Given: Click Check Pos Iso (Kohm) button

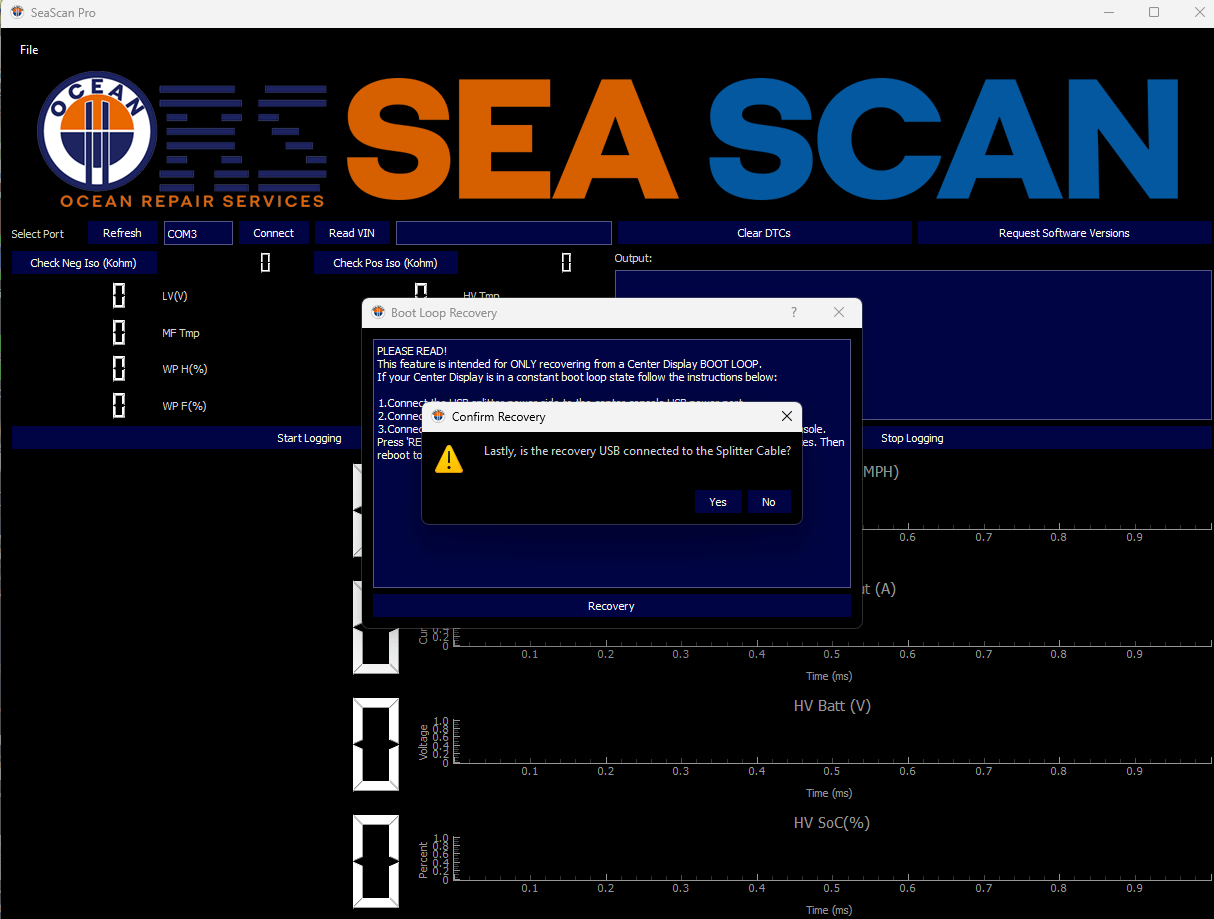Looking at the screenshot, I should [385, 263].
